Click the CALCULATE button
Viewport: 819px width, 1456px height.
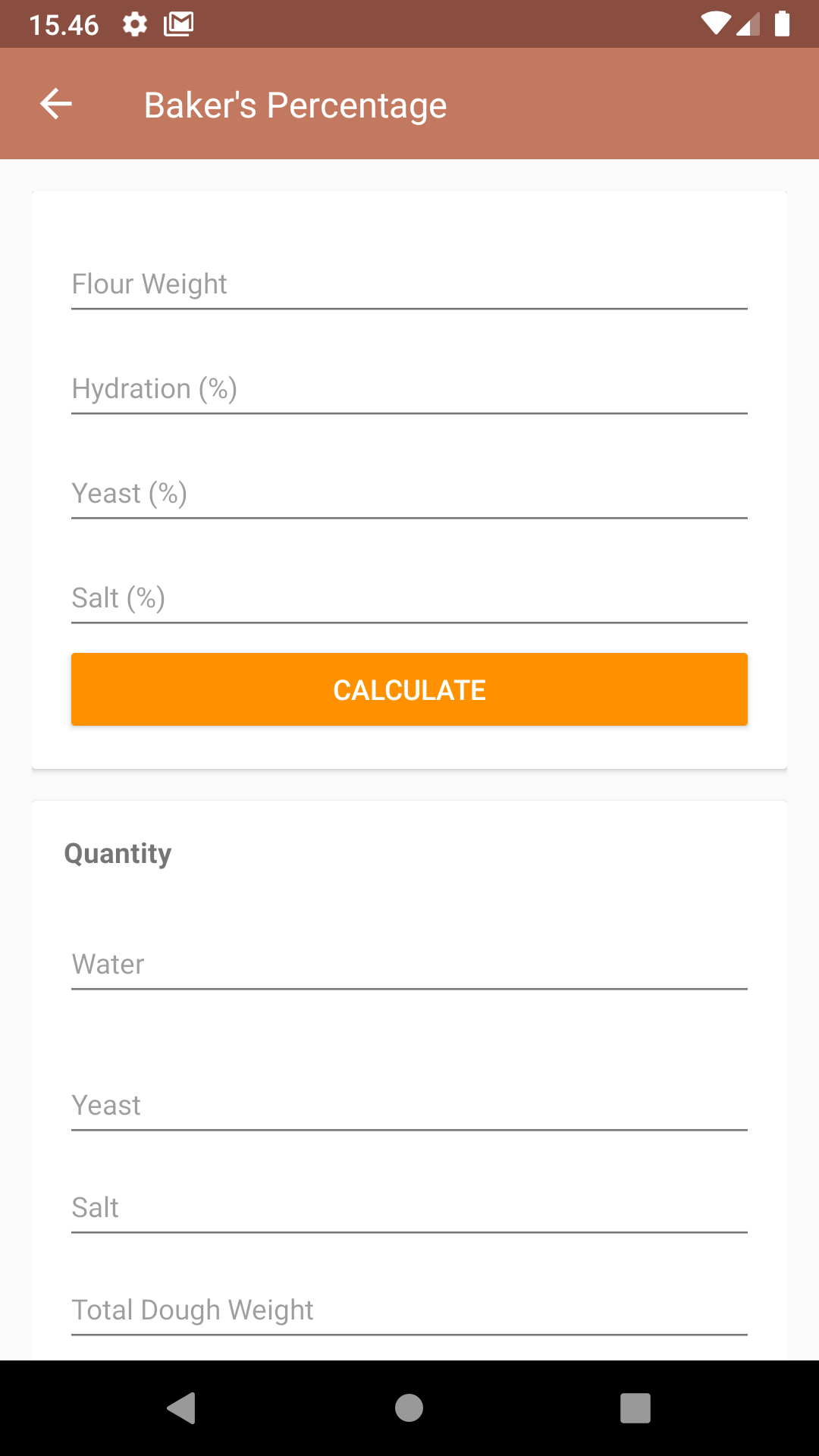(409, 689)
